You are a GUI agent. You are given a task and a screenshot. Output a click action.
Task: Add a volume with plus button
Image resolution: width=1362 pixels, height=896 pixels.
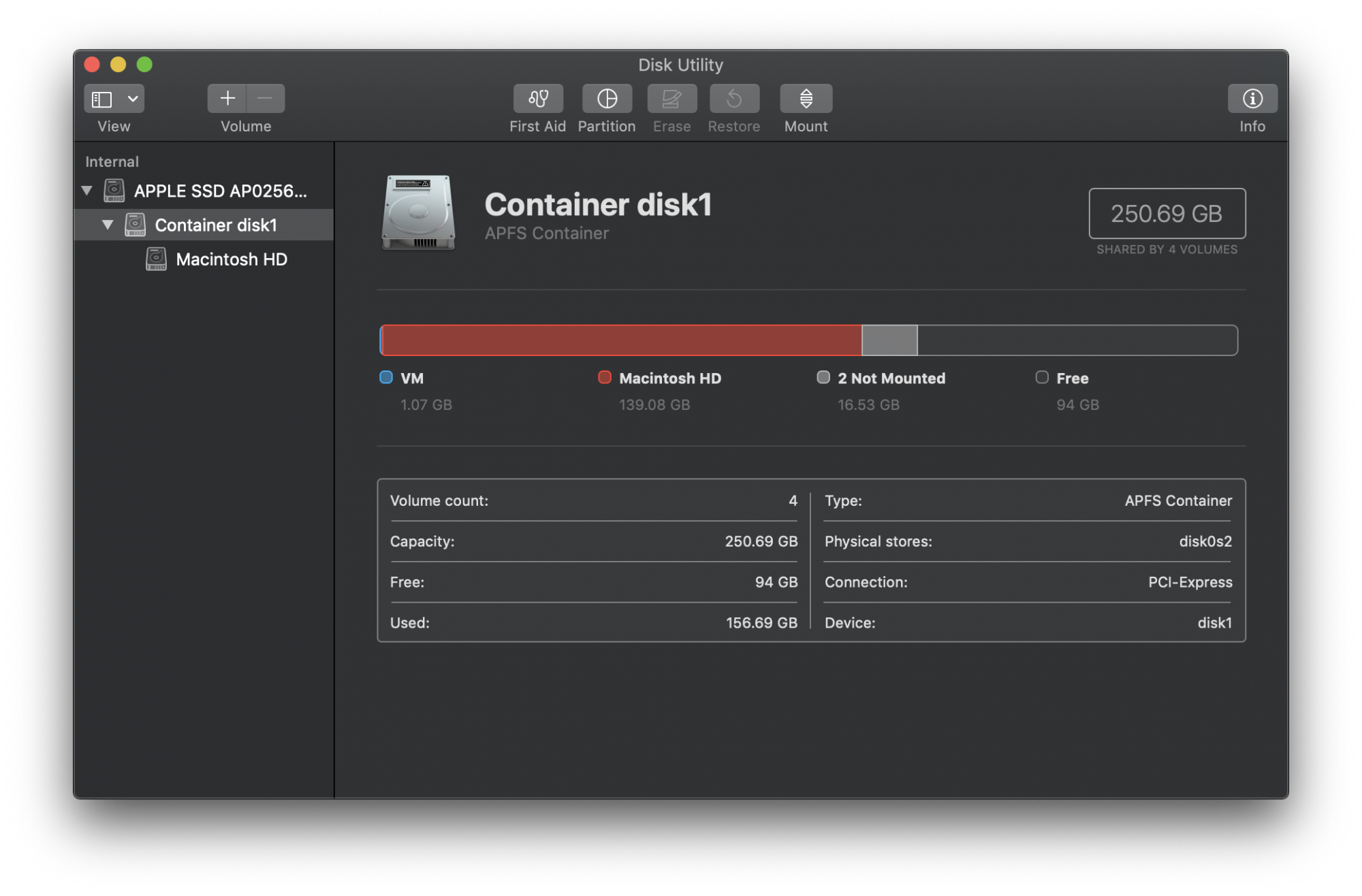coord(227,99)
